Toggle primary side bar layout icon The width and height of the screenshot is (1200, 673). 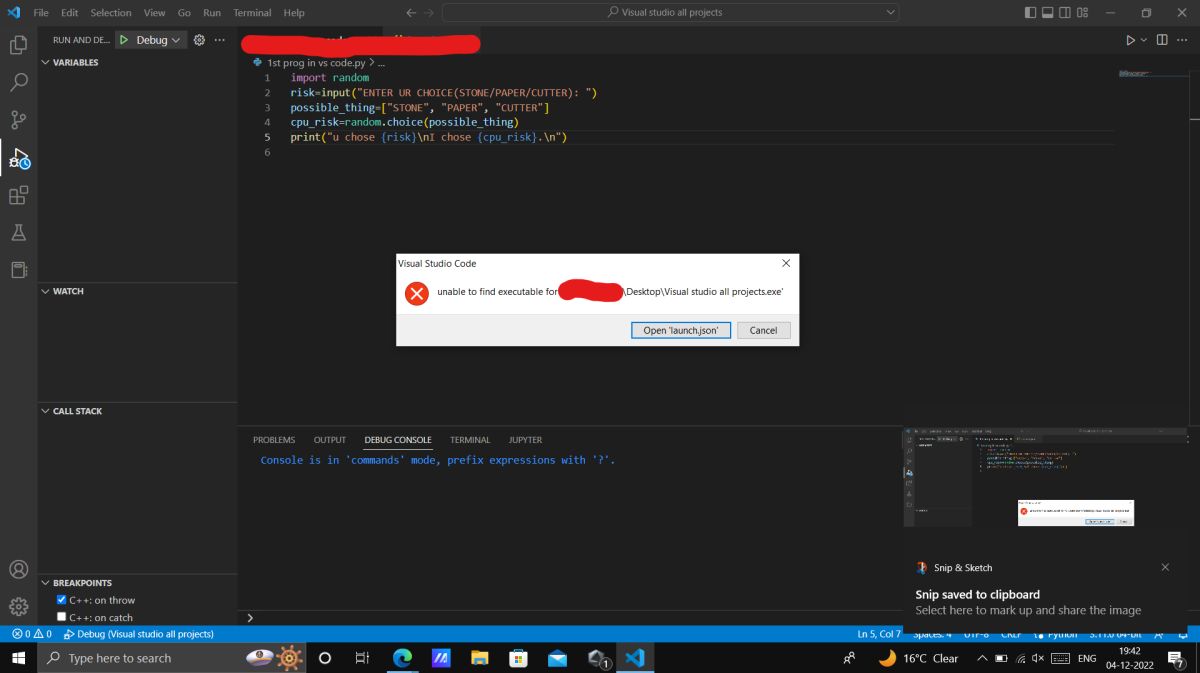tap(1031, 13)
